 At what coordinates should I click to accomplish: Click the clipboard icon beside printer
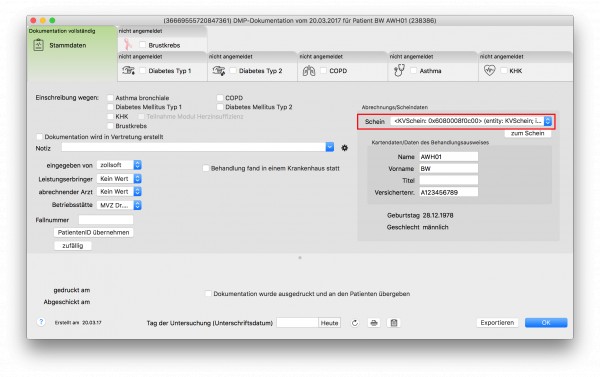point(394,323)
